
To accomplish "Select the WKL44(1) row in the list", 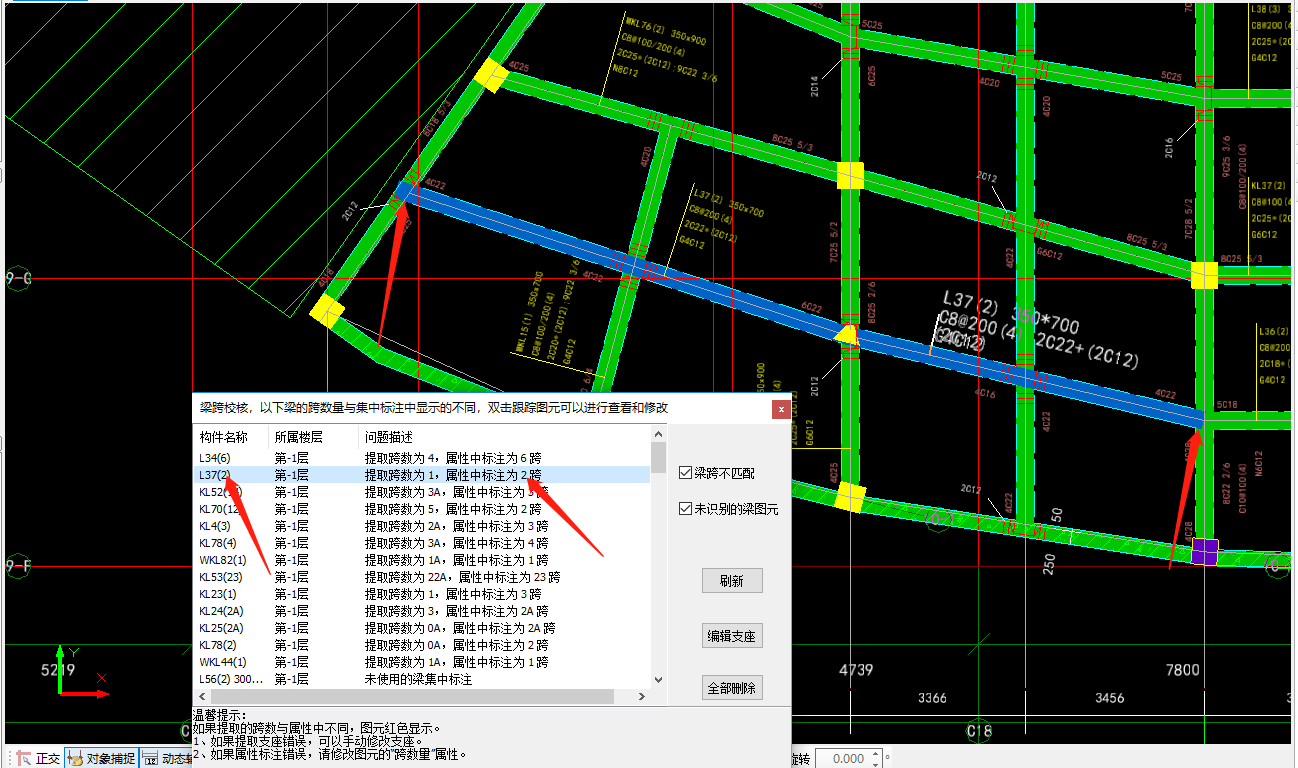I will point(421,662).
